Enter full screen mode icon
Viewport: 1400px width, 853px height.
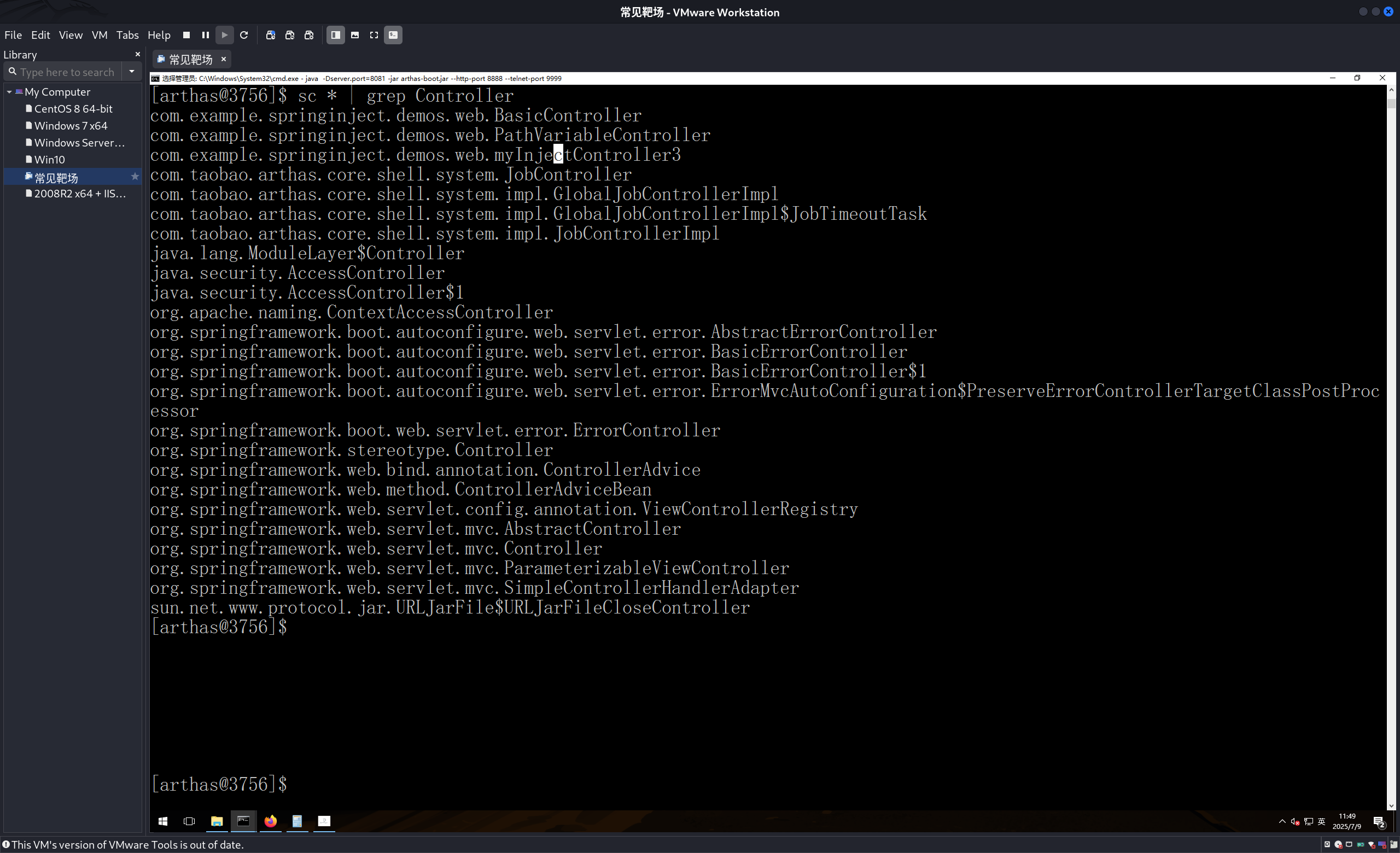374,35
